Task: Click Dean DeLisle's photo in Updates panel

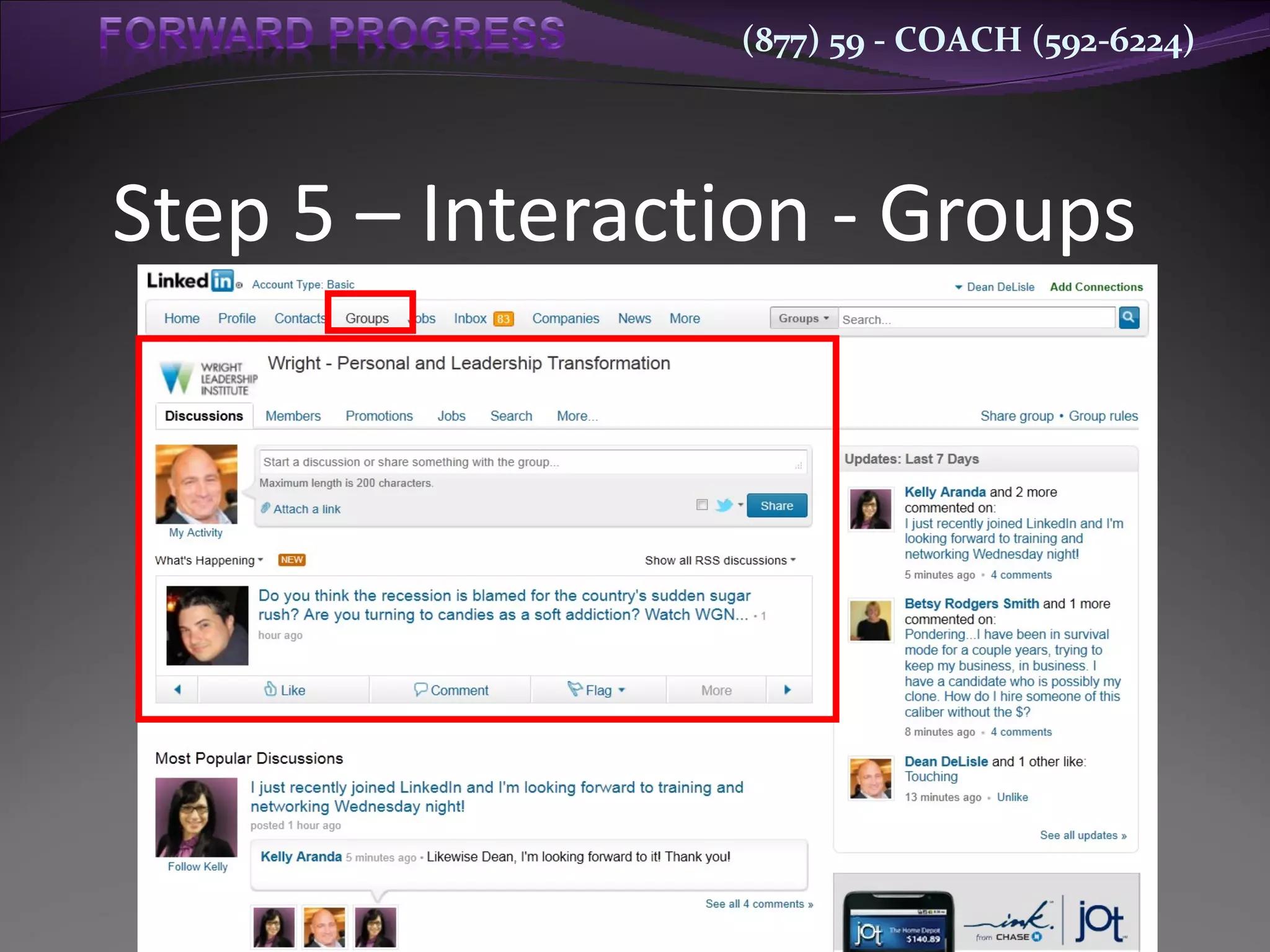Action: (x=870, y=778)
